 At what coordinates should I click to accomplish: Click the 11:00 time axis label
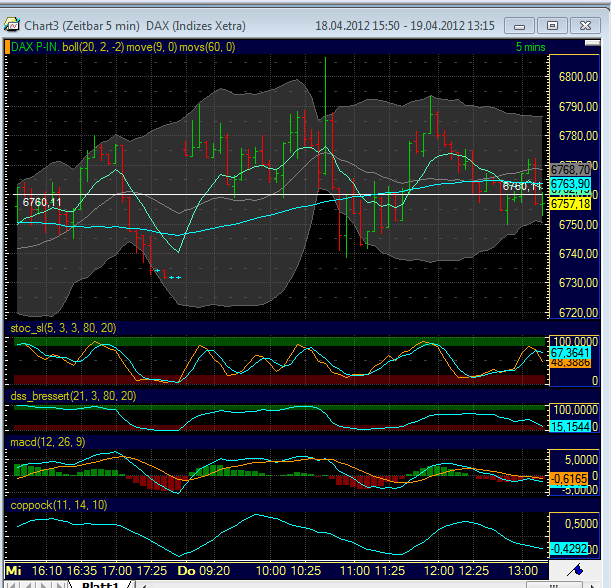point(355,571)
